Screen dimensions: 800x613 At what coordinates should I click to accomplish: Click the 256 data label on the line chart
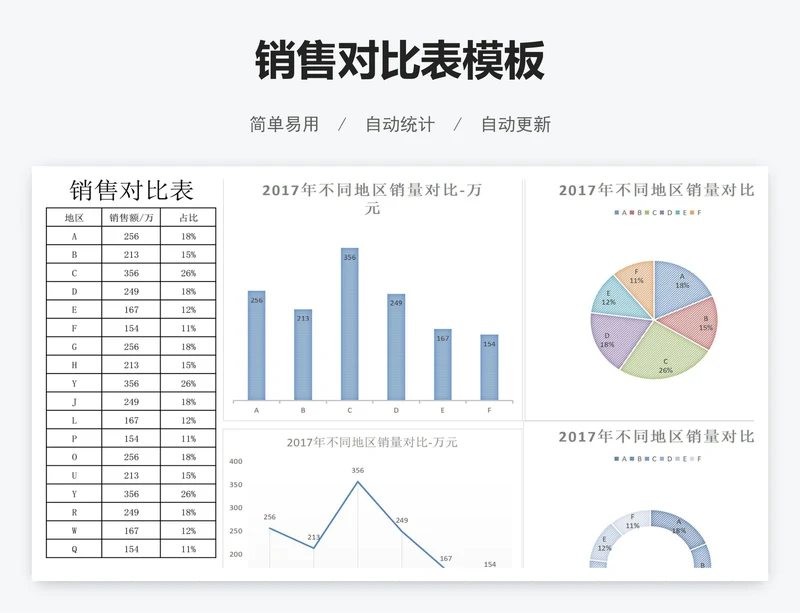pyautogui.click(x=269, y=517)
